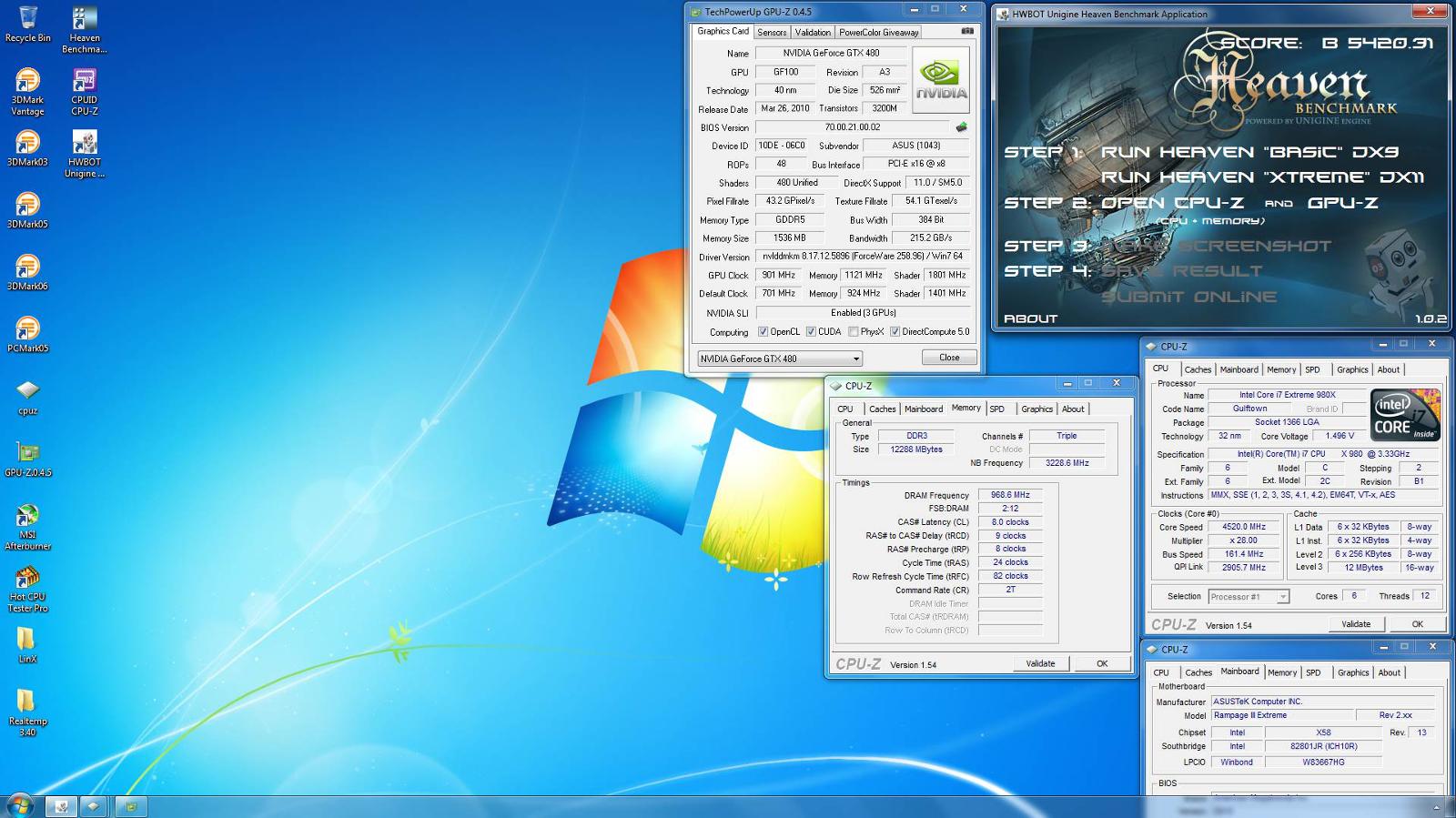Open PowerColor Giveaway tab in GPU-Z

878,32
